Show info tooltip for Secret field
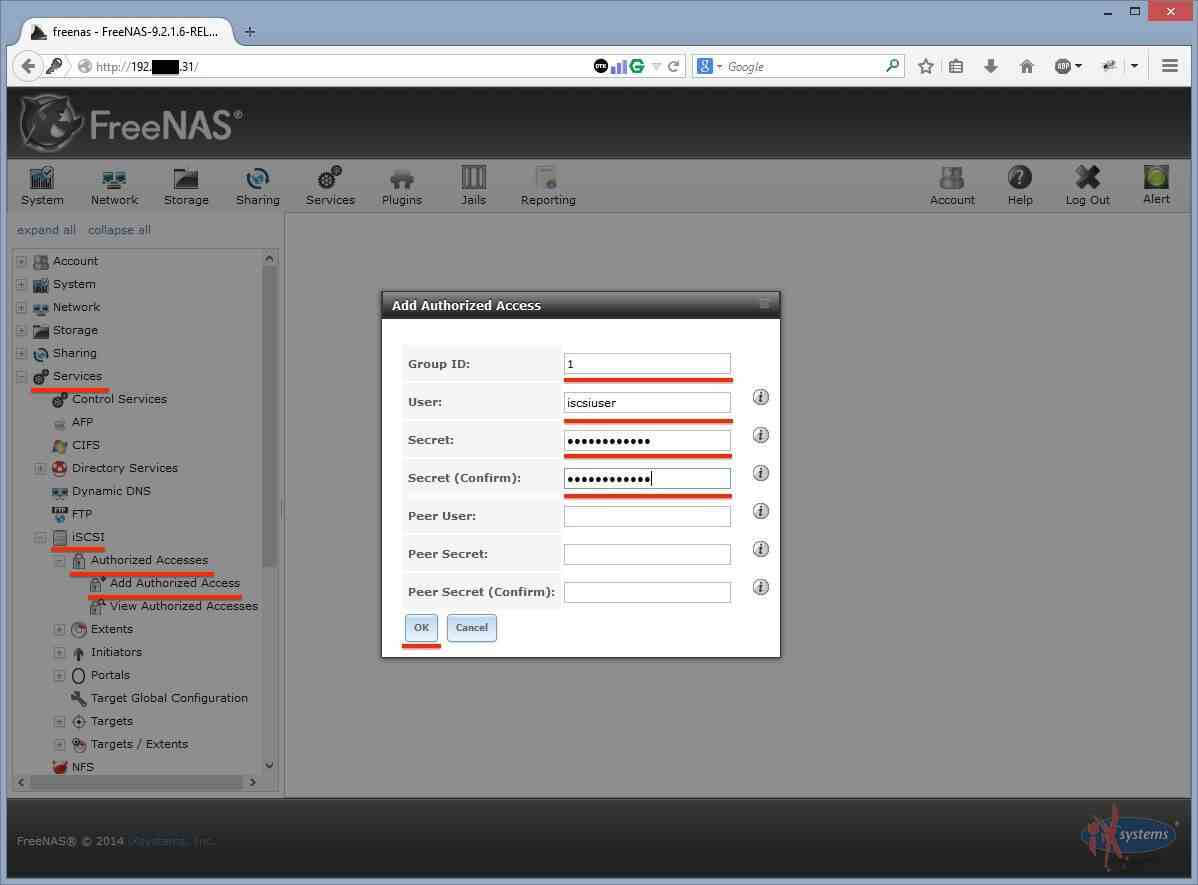This screenshot has height=885, width=1198. pyautogui.click(x=760, y=435)
